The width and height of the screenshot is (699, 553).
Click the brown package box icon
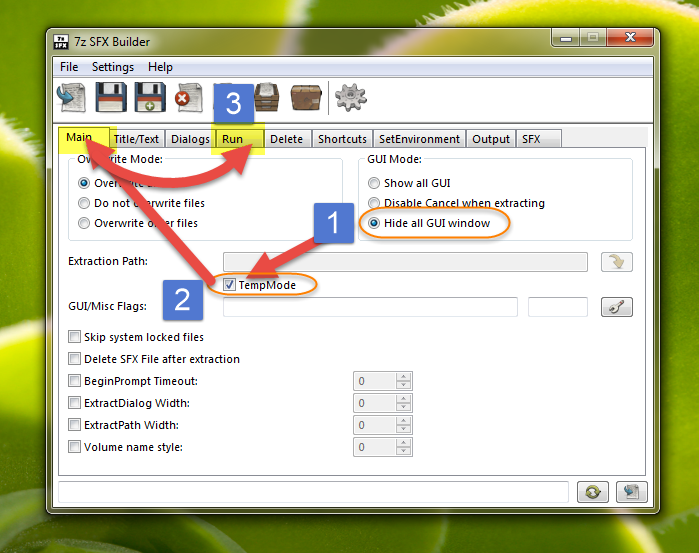[x=306, y=98]
